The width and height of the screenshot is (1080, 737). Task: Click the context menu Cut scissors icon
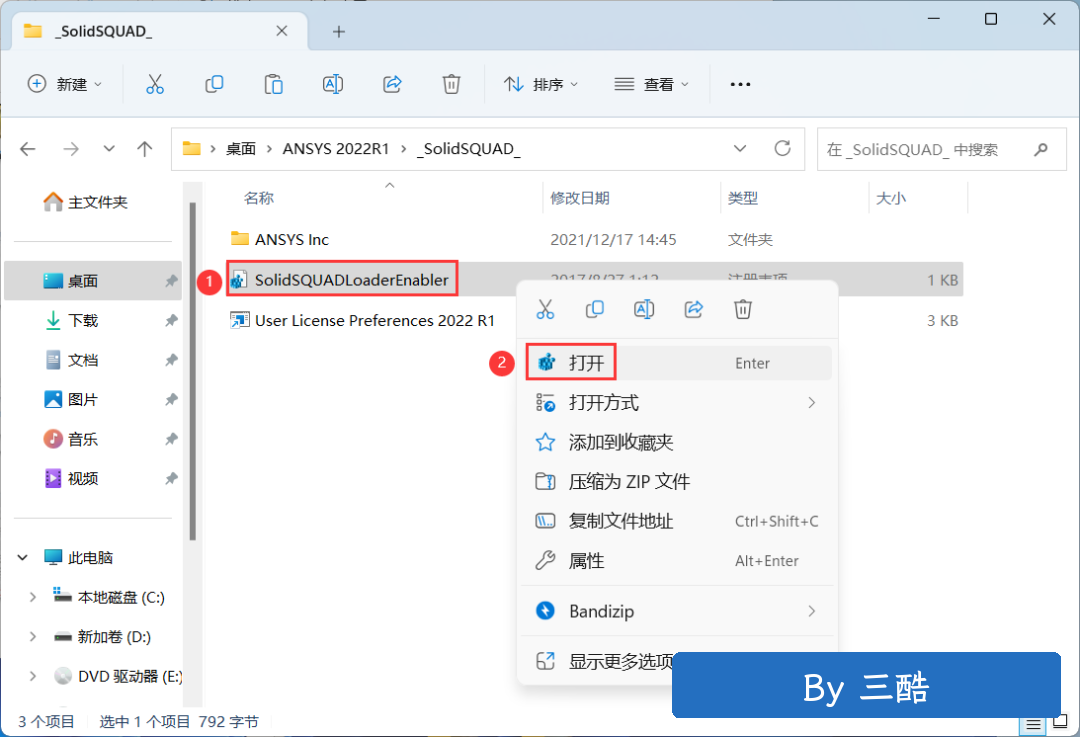tap(545, 309)
